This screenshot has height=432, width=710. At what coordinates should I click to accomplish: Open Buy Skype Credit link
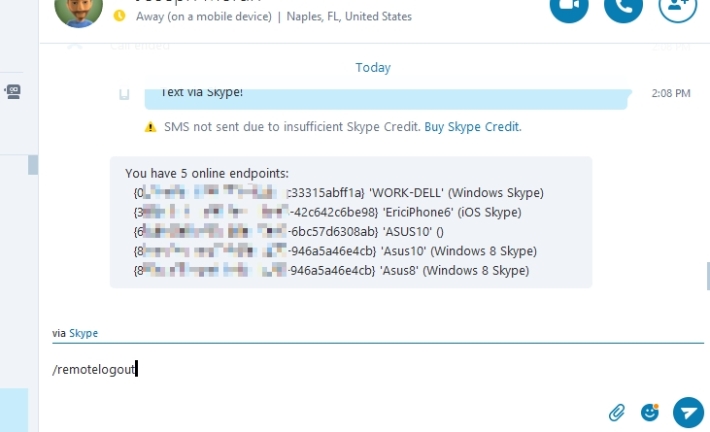click(x=472, y=127)
